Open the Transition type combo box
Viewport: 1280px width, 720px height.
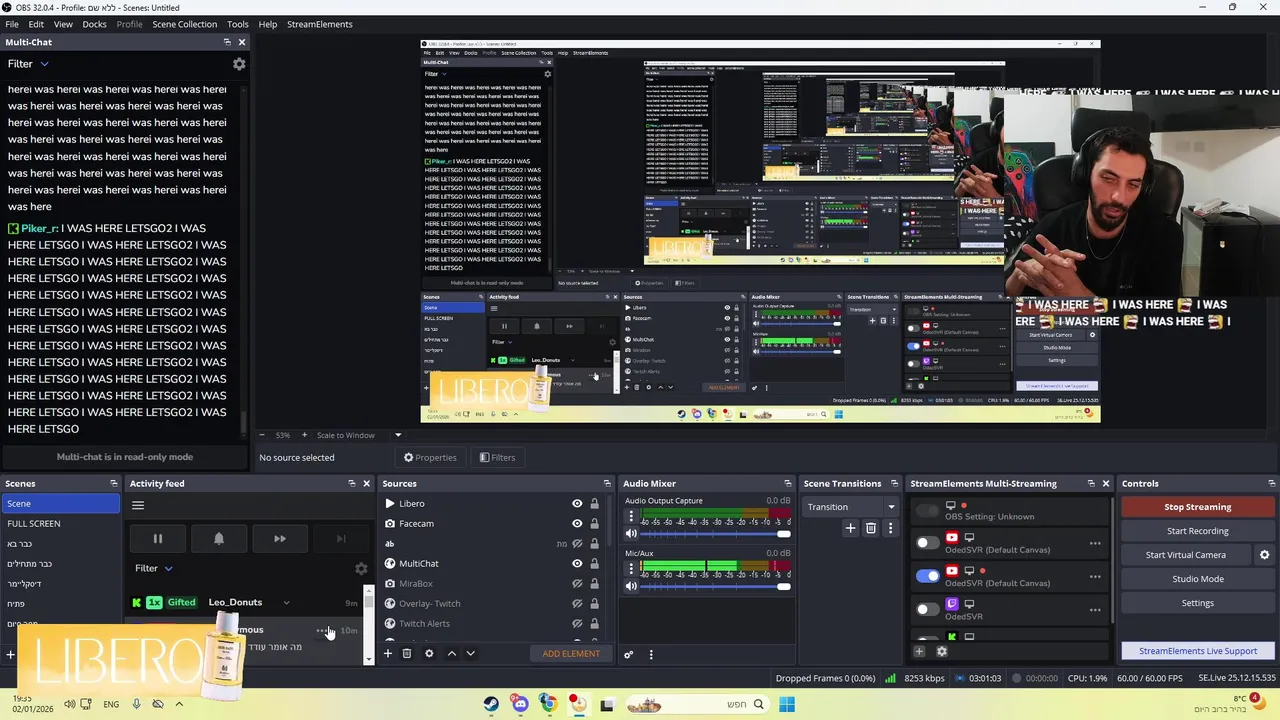point(851,507)
